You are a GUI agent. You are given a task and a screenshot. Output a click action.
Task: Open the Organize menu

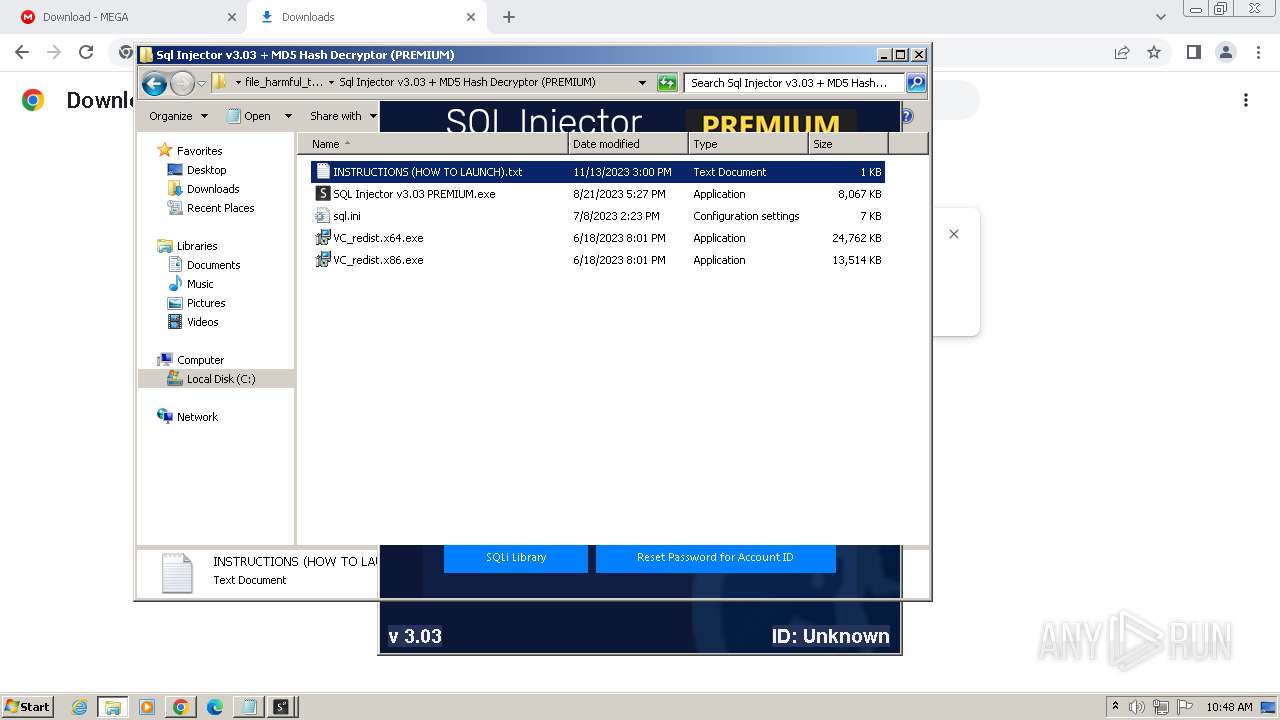(178, 116)
